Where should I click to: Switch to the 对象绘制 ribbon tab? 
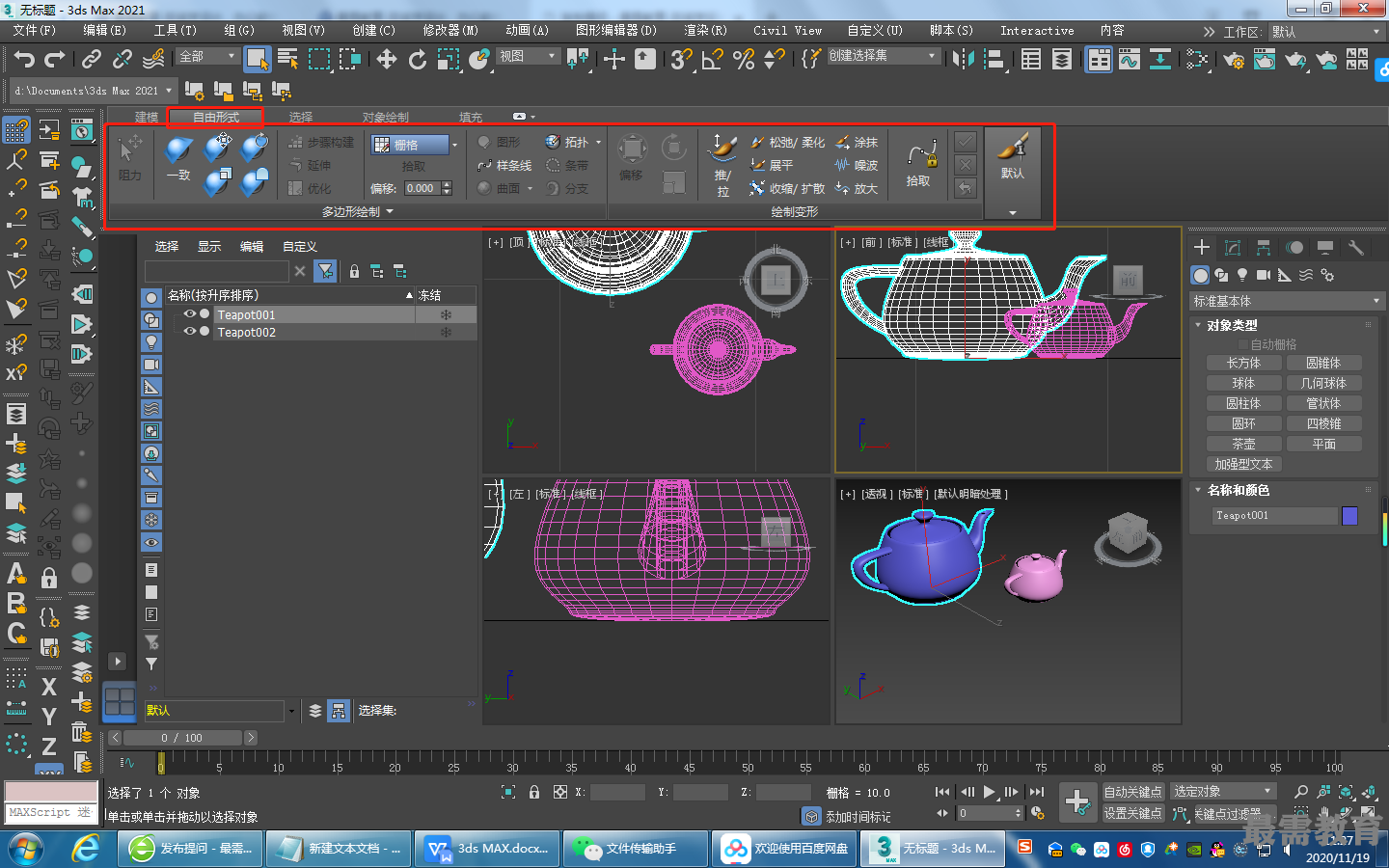coord(386,117)
